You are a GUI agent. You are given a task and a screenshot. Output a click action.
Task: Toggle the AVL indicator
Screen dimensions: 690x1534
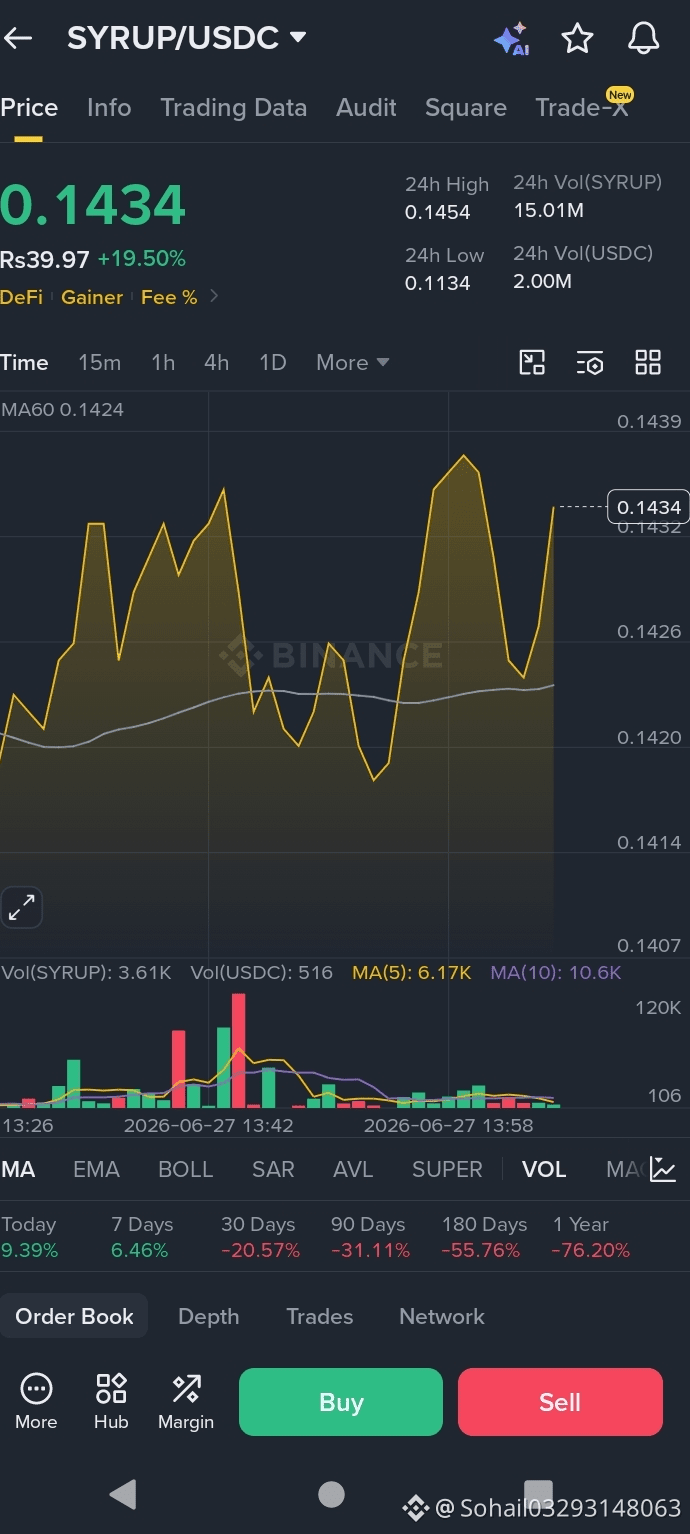(x=353, y=1169)
